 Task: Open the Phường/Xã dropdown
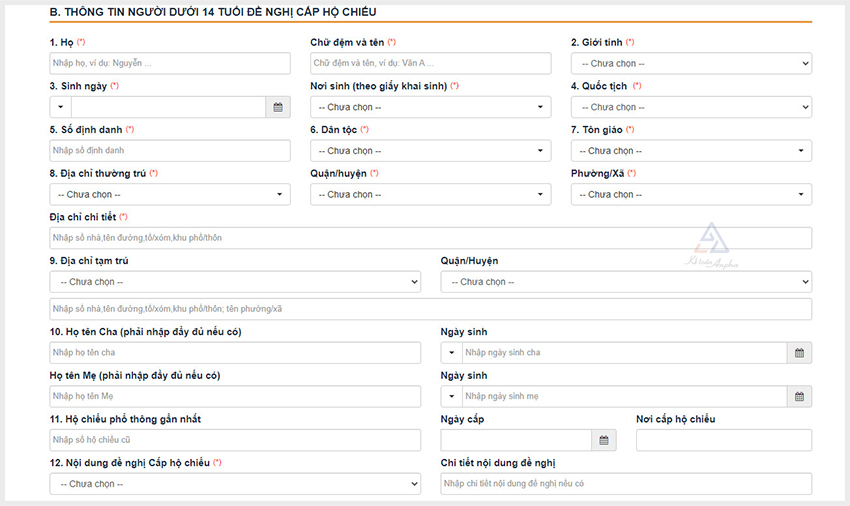690,194
